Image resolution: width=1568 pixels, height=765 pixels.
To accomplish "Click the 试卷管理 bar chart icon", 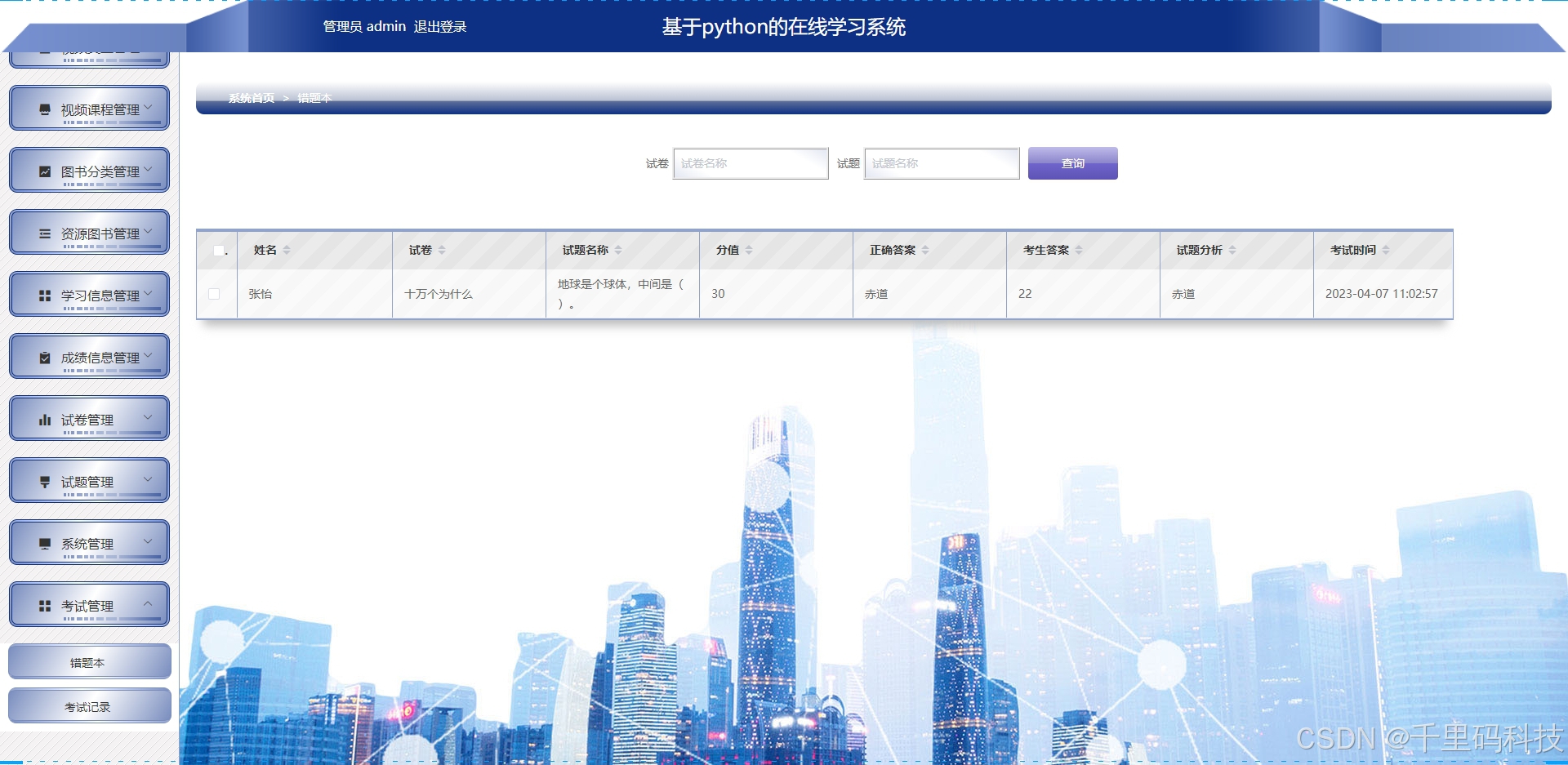I will [45, 420].
